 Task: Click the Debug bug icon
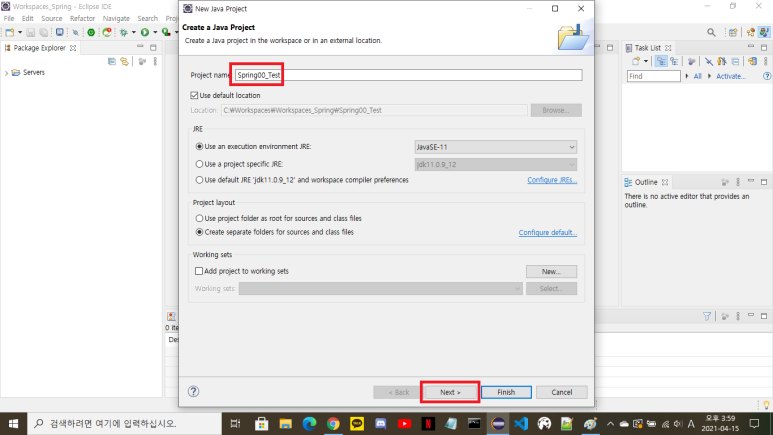(124, 33)
